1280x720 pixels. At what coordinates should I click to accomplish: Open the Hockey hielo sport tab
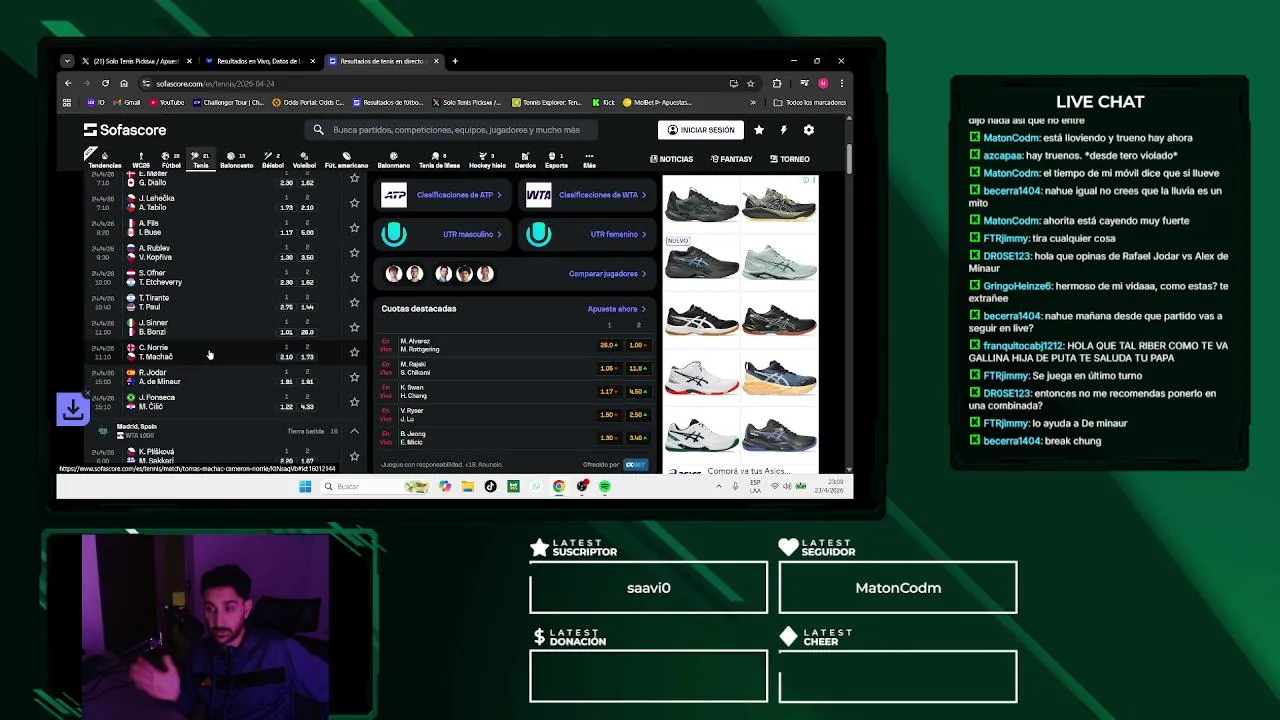click(x=487, y=160)
